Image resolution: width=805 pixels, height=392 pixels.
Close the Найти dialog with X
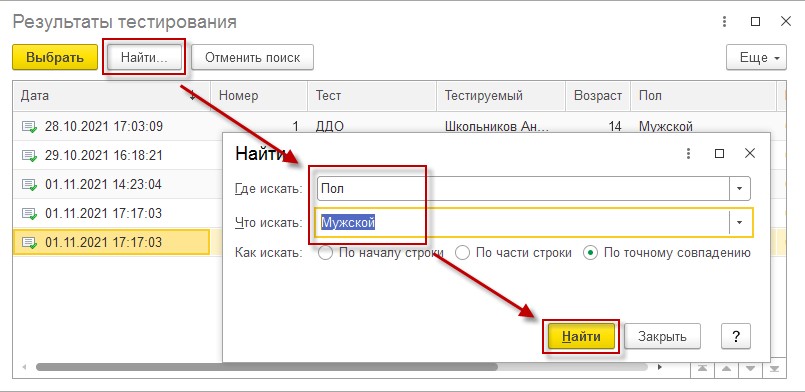(750, 153)
